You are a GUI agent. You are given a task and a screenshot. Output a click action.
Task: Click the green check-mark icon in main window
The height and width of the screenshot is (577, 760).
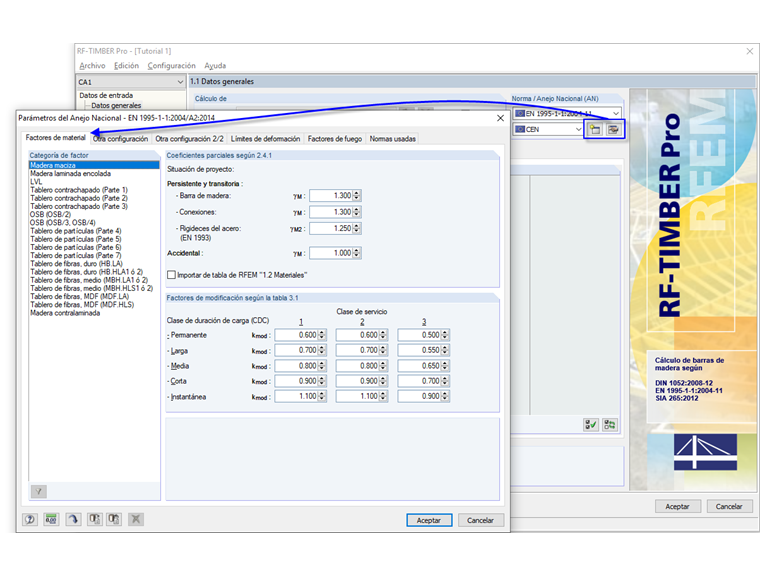point(591,425)
